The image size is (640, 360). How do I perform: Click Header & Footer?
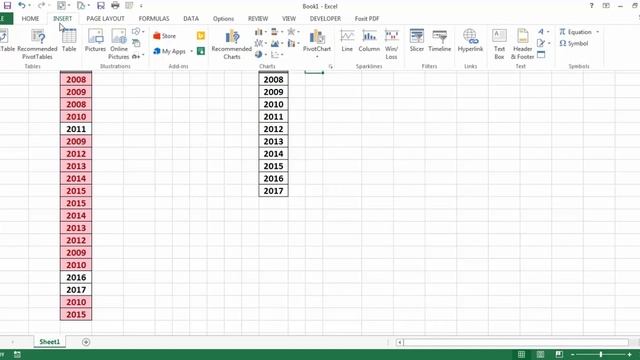[522, 44]
